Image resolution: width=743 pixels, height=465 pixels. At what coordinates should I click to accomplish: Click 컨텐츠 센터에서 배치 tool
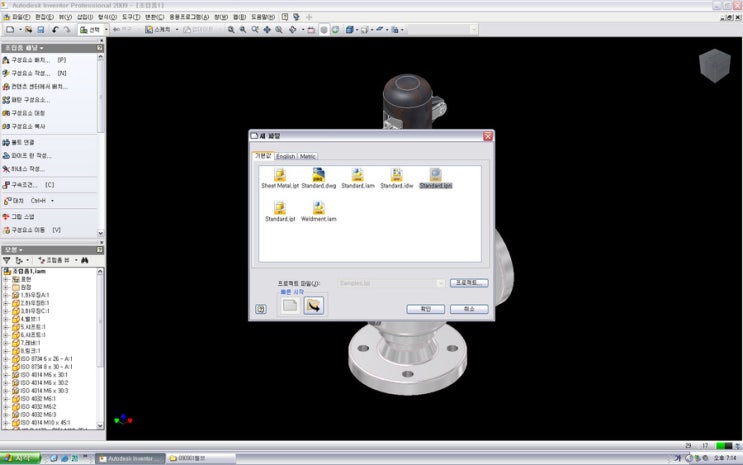pyautogui.click(x=35, y=87)
